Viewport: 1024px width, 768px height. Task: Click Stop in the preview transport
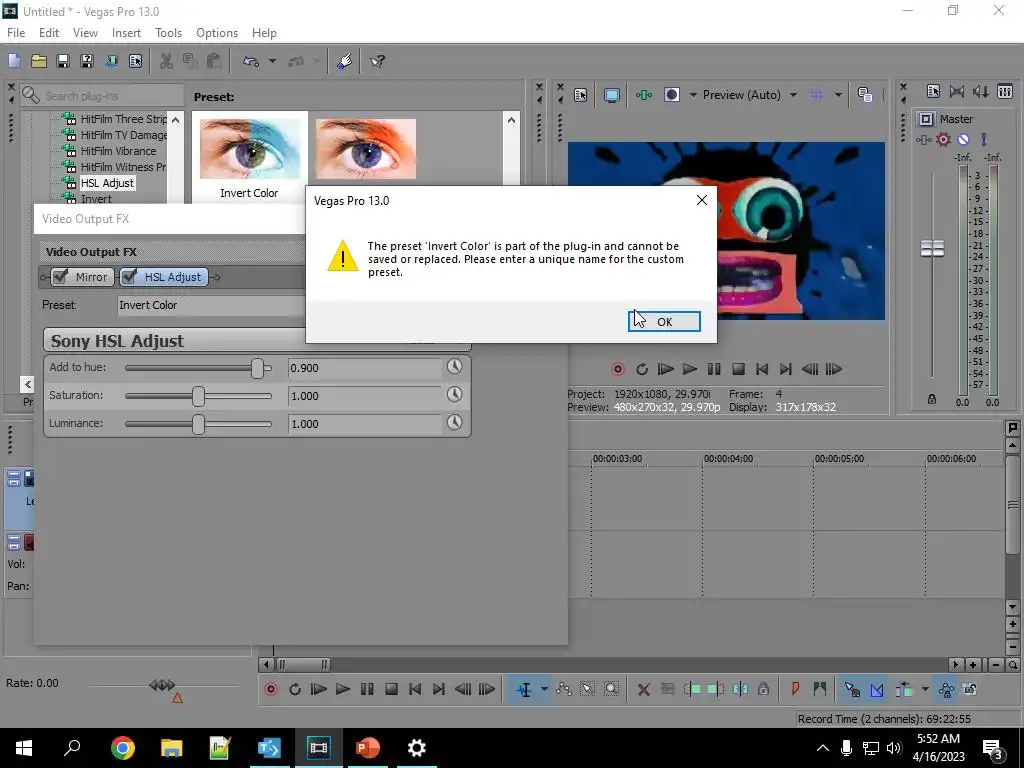(x=739, y=369)
